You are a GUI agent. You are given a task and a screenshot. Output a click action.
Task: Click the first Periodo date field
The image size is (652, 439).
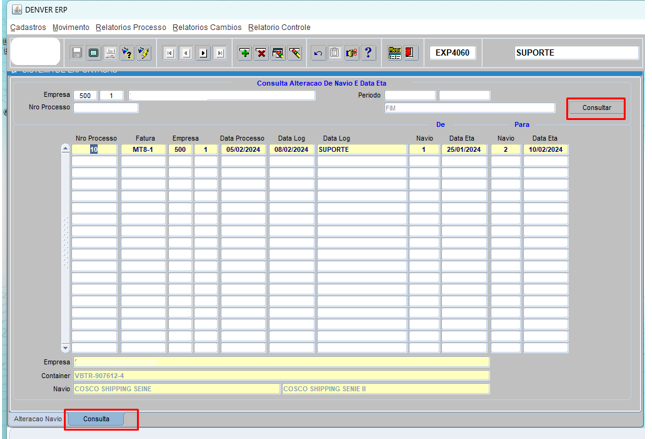click(x=410, y=96)
